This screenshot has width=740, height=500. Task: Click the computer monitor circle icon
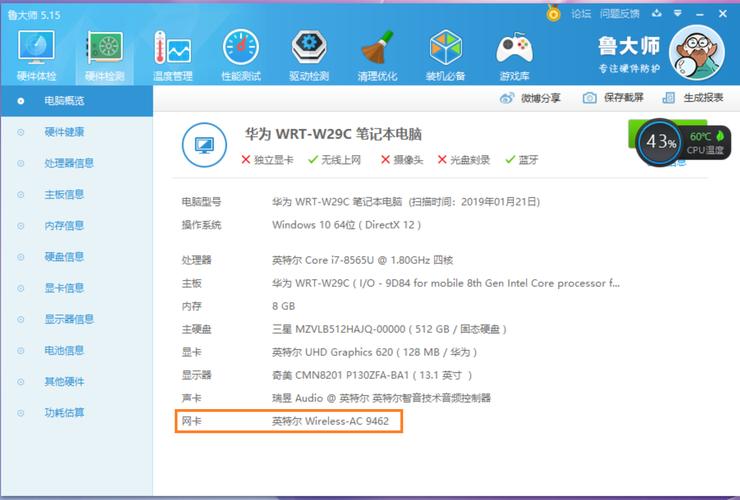pyautogui.click(x=204, y=144)
